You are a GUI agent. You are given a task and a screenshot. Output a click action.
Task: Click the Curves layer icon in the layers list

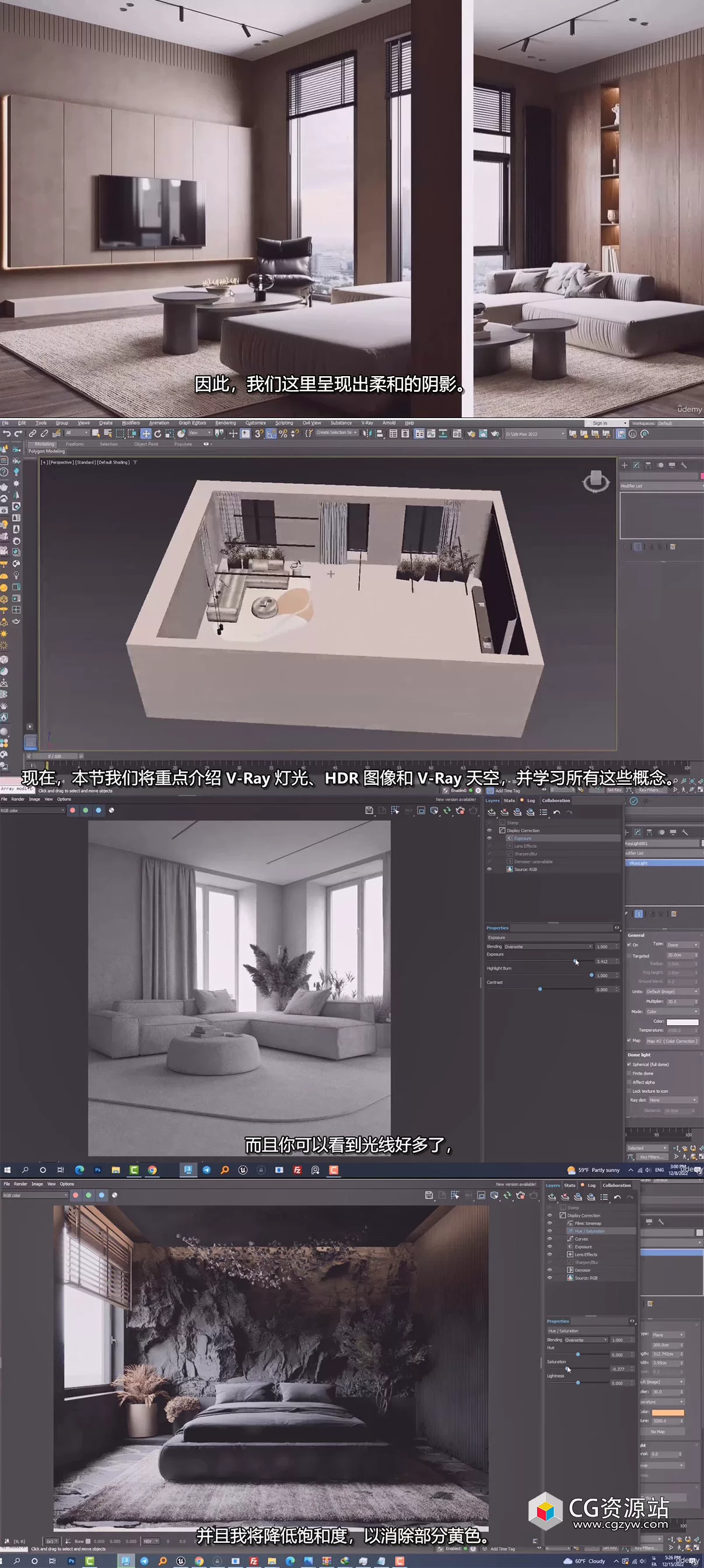[x=570, y=1239]
